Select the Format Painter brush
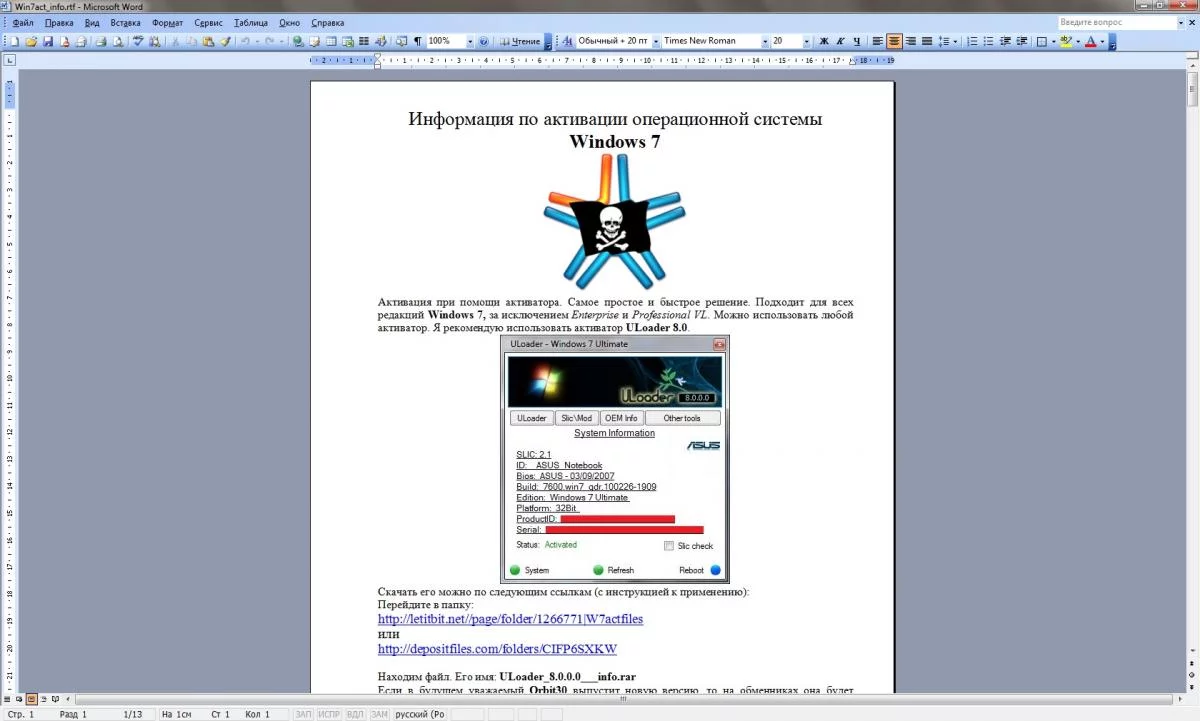The height and width of the screenshot is (721, 1200). 225,41
